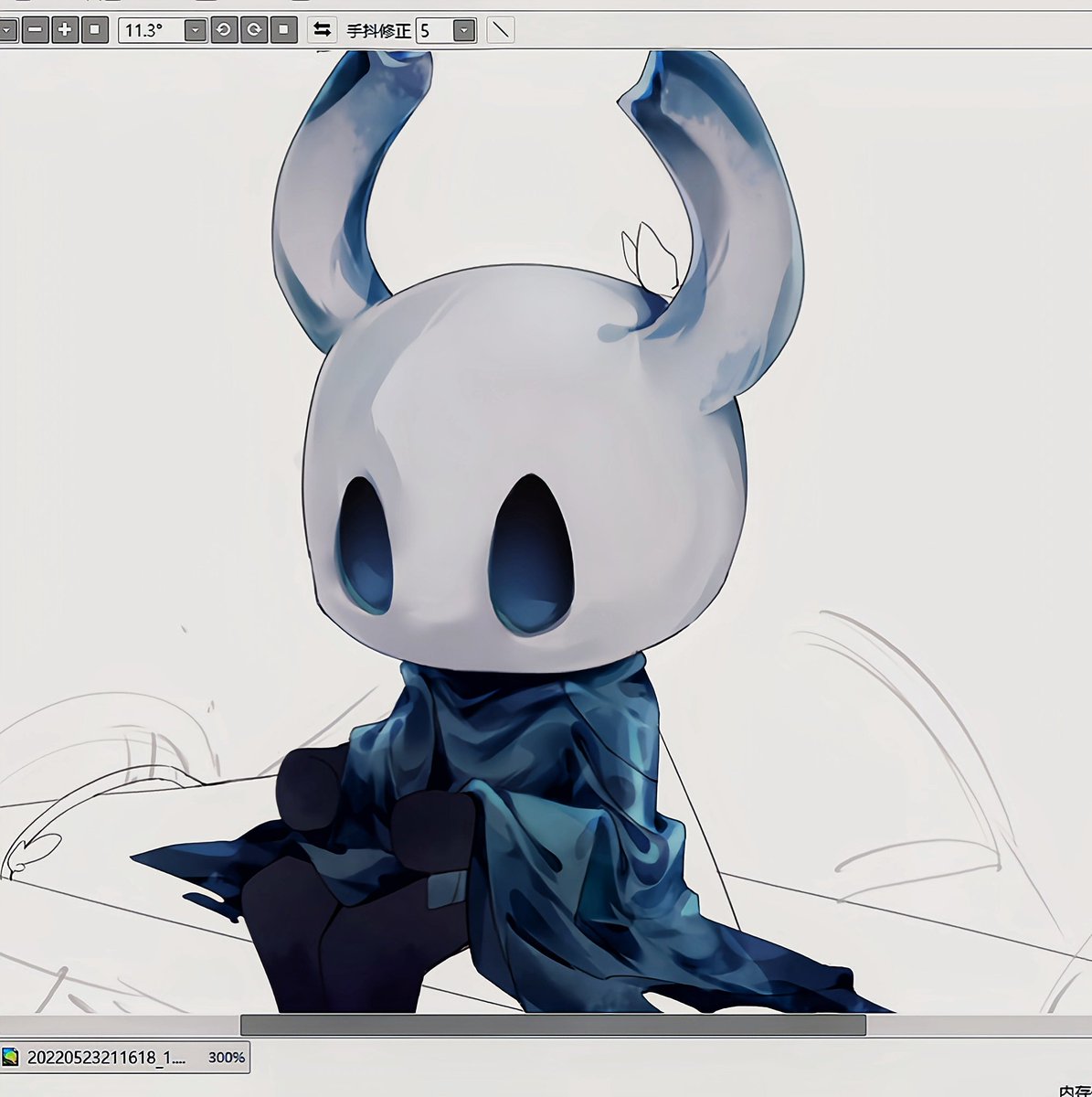The height and width of the screenshot is (1097, 1092).
Task: Click the stabilizer value 5 field
Action: coord(435,31)
